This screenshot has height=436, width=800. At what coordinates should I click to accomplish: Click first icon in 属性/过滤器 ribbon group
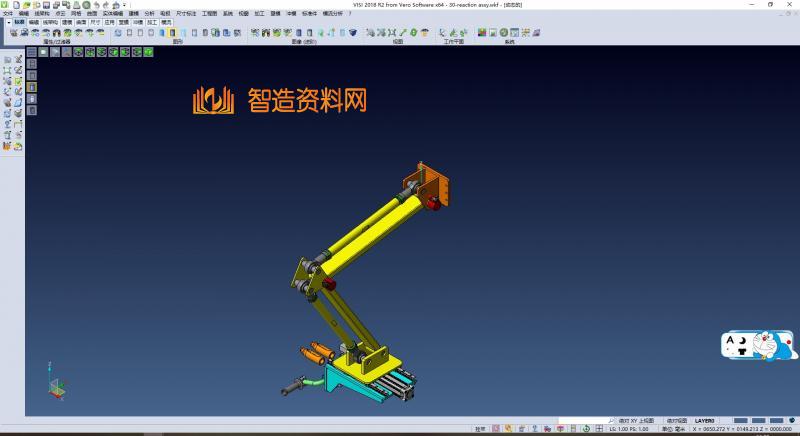[14, 33]
